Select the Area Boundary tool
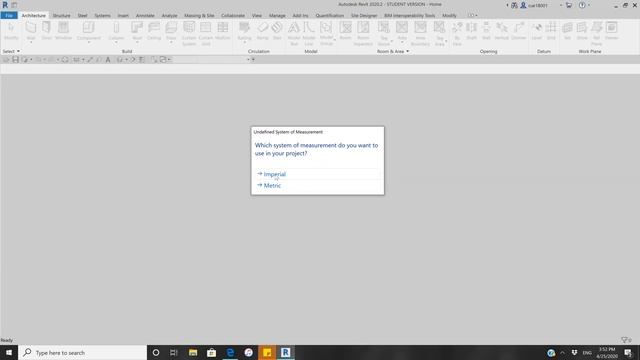 click(420, 33)
